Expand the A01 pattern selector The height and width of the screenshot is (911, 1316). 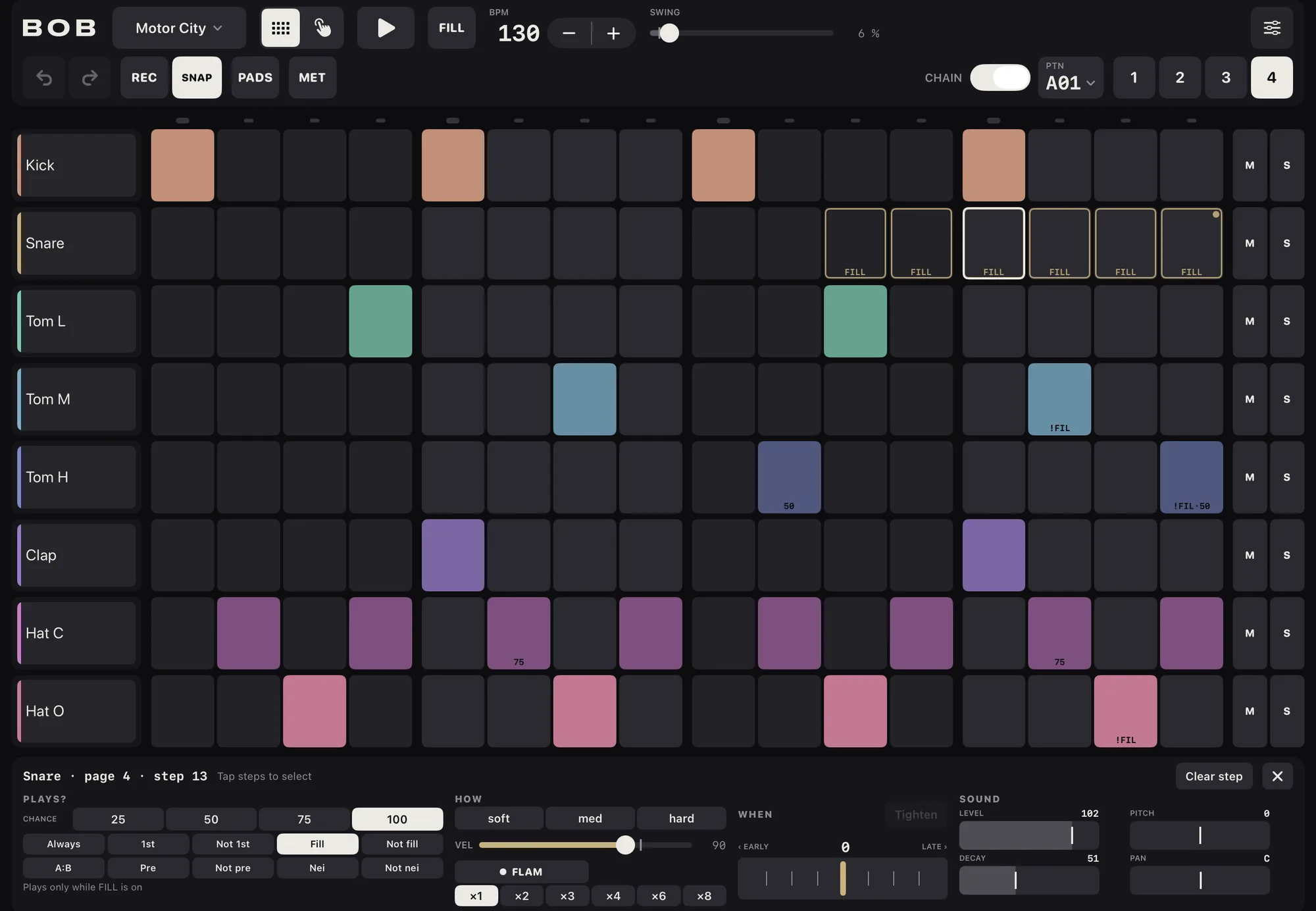1071,78
